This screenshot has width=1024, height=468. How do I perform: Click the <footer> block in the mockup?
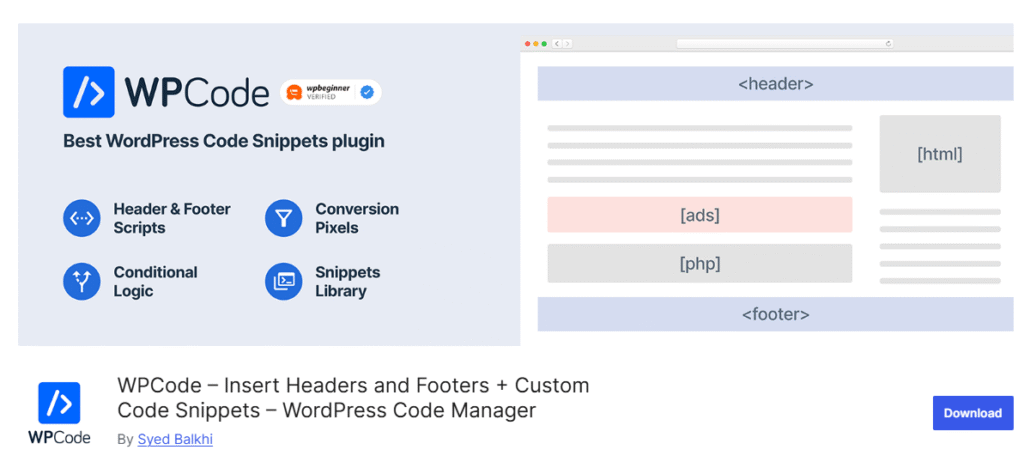(x=776, y=314)
